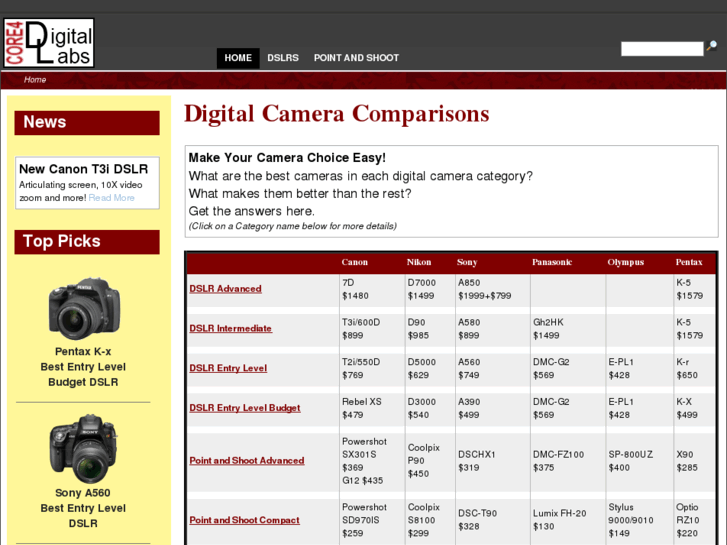Open the Point and Shoot Advanced link
The width and height of the screenshot is (727, 545).
click(x=247, y=461)
